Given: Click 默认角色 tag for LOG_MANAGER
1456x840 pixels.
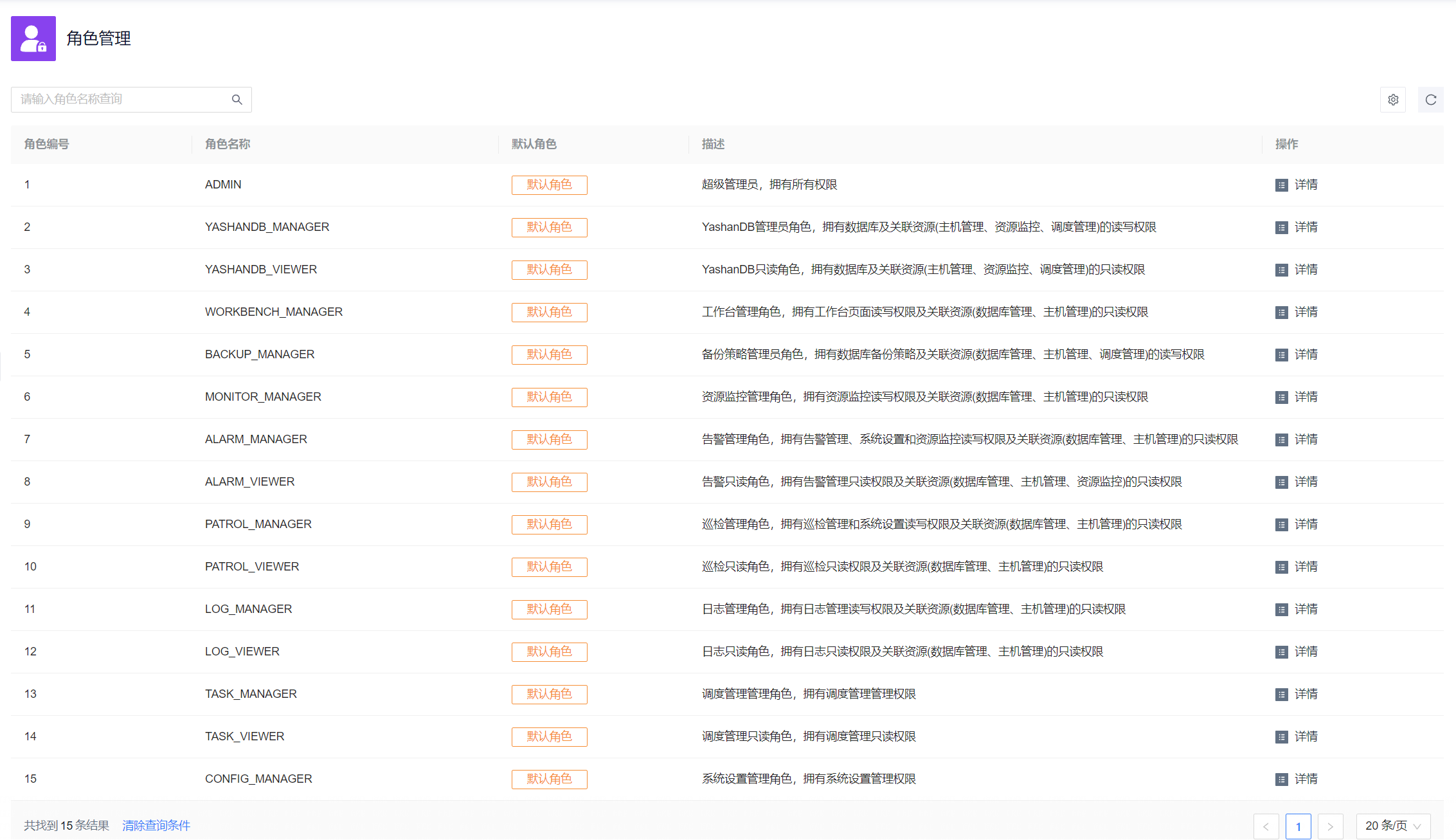Looking at the screenshot, I should coord(549,609).
